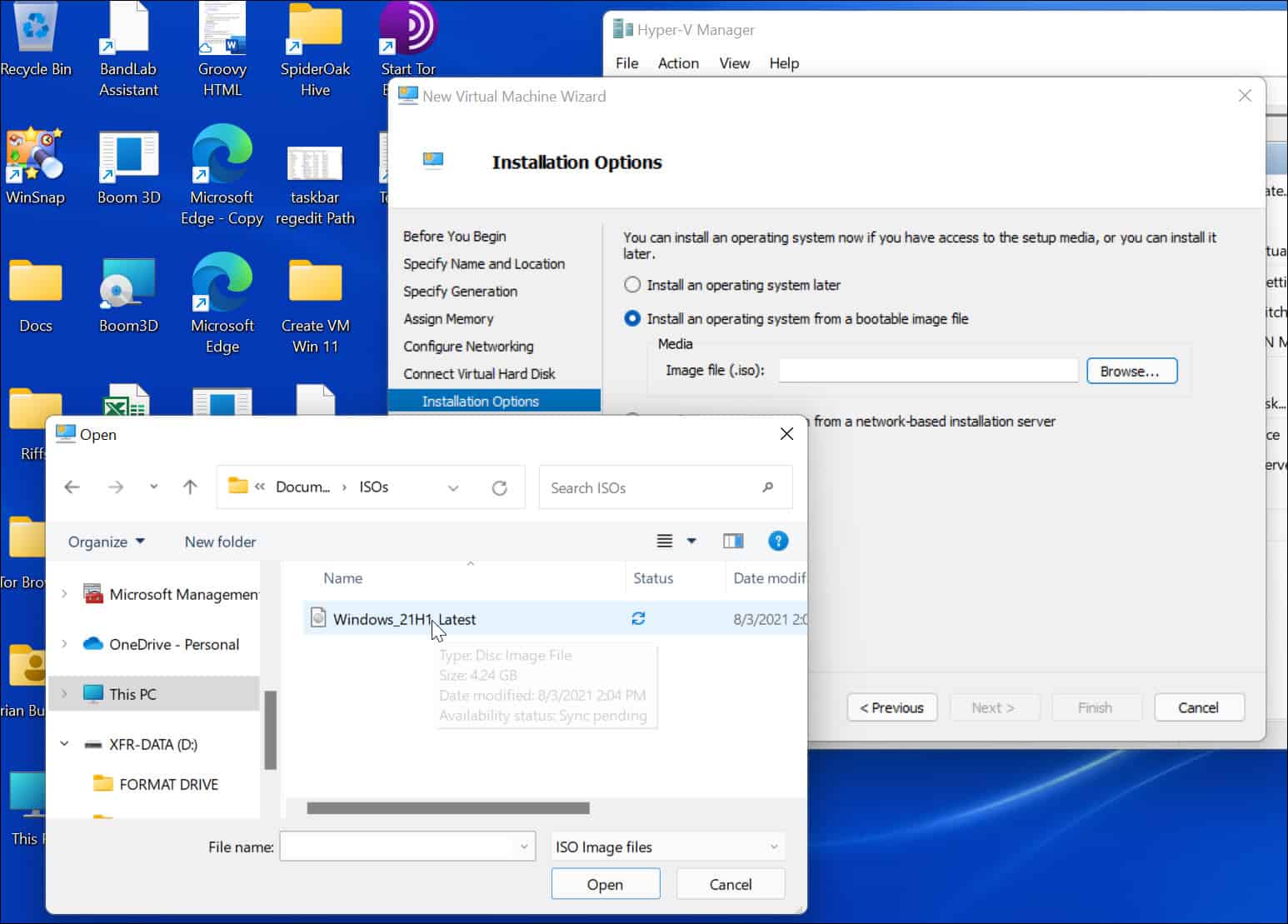Click the Browse... button

click(1131, 372)
